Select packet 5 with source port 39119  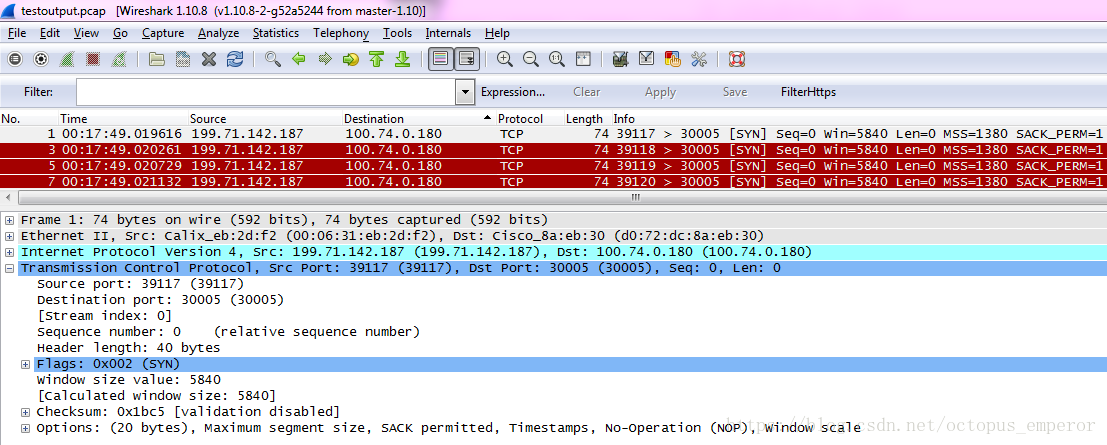click(x=554, y=166)
